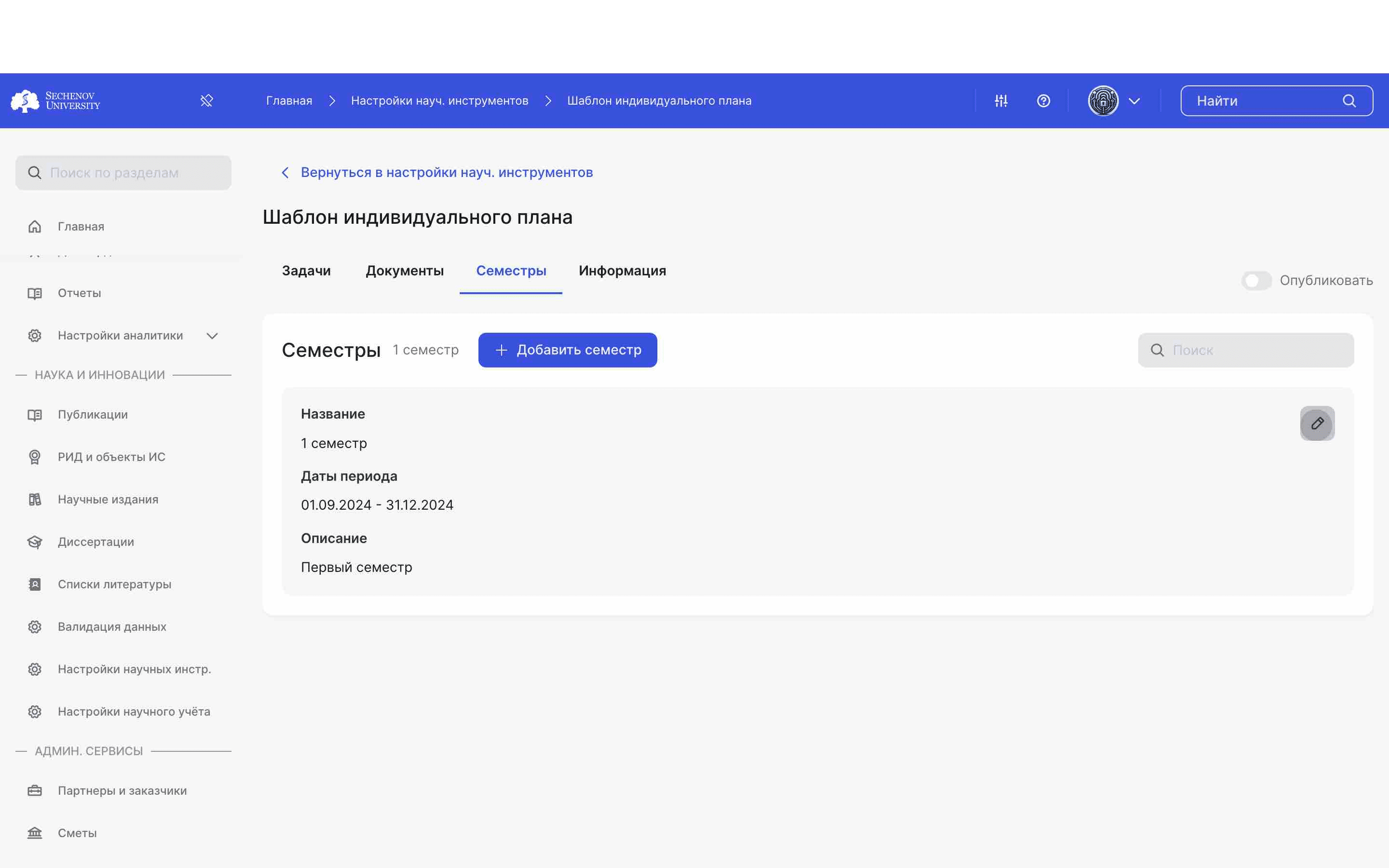Expand the user profile dropdown chevron
1389x868 pixels.
click(x=1134, y=101)
